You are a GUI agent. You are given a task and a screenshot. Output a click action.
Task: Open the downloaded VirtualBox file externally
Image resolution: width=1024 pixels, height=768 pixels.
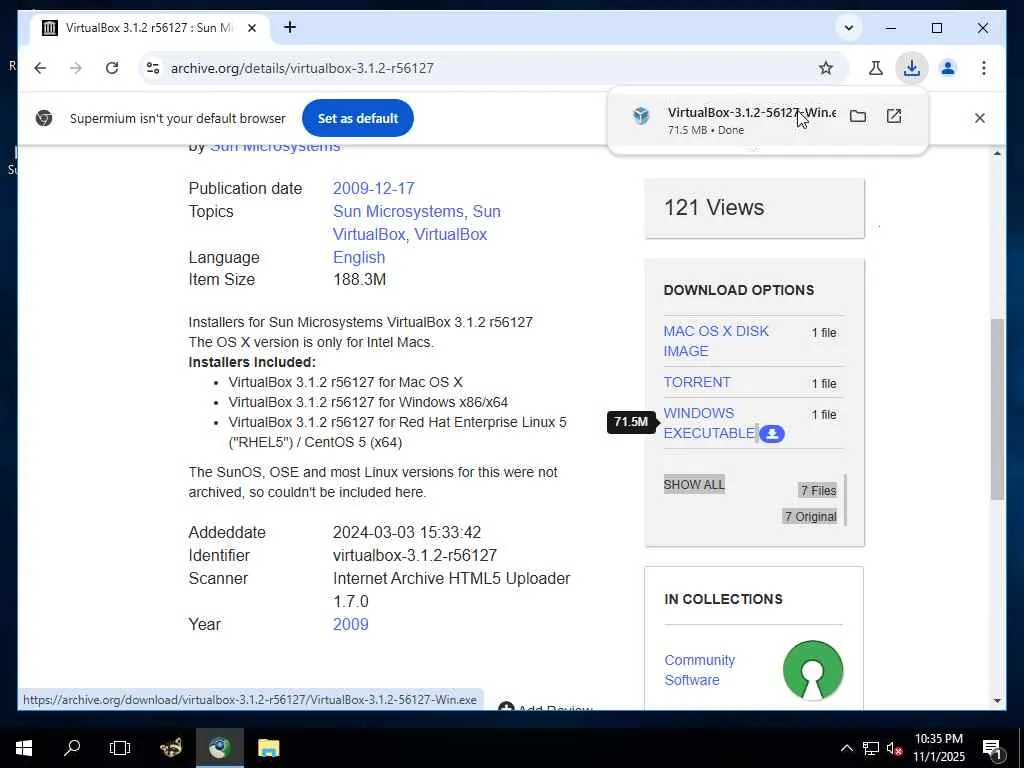[893, 116]
